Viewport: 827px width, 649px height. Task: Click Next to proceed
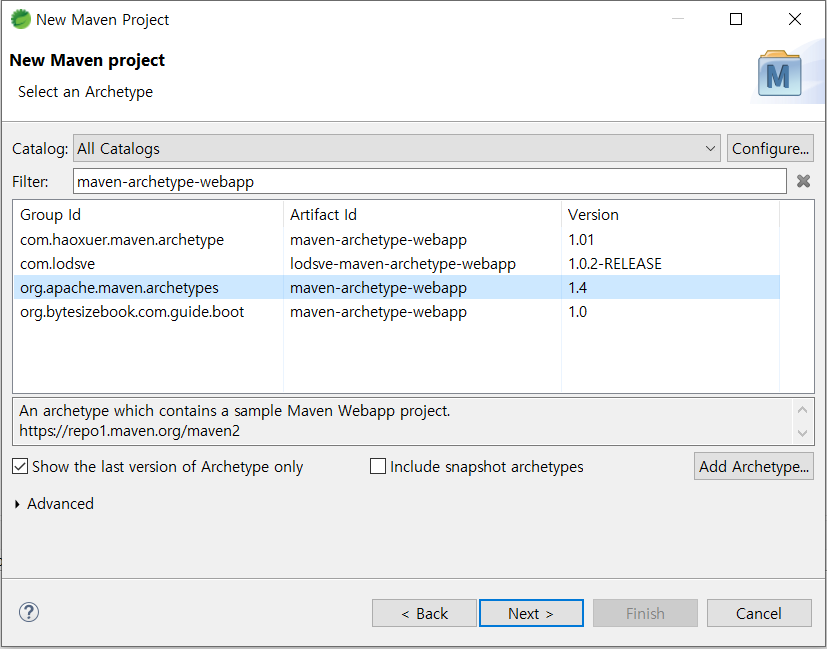531,612
